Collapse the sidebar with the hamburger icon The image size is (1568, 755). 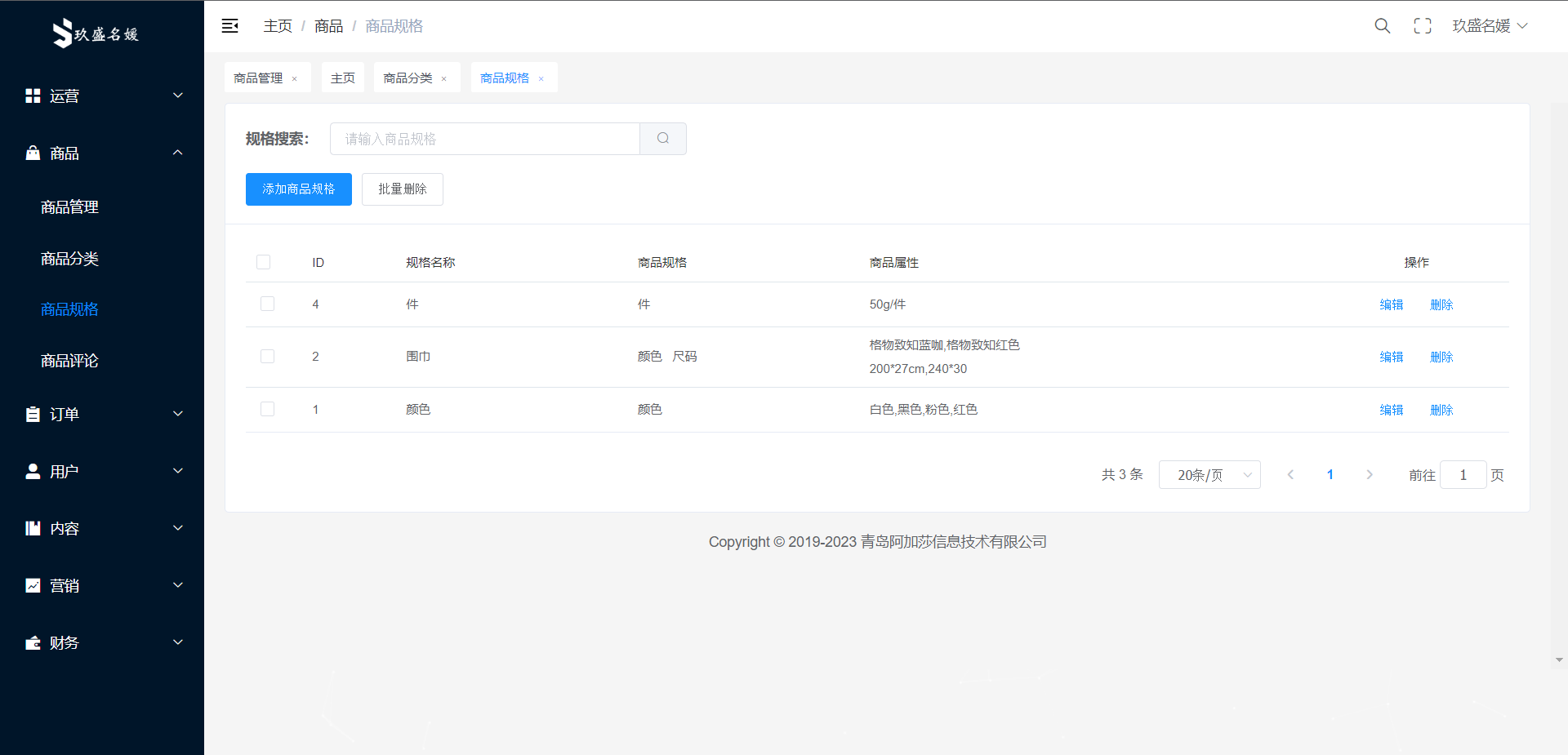230,26
